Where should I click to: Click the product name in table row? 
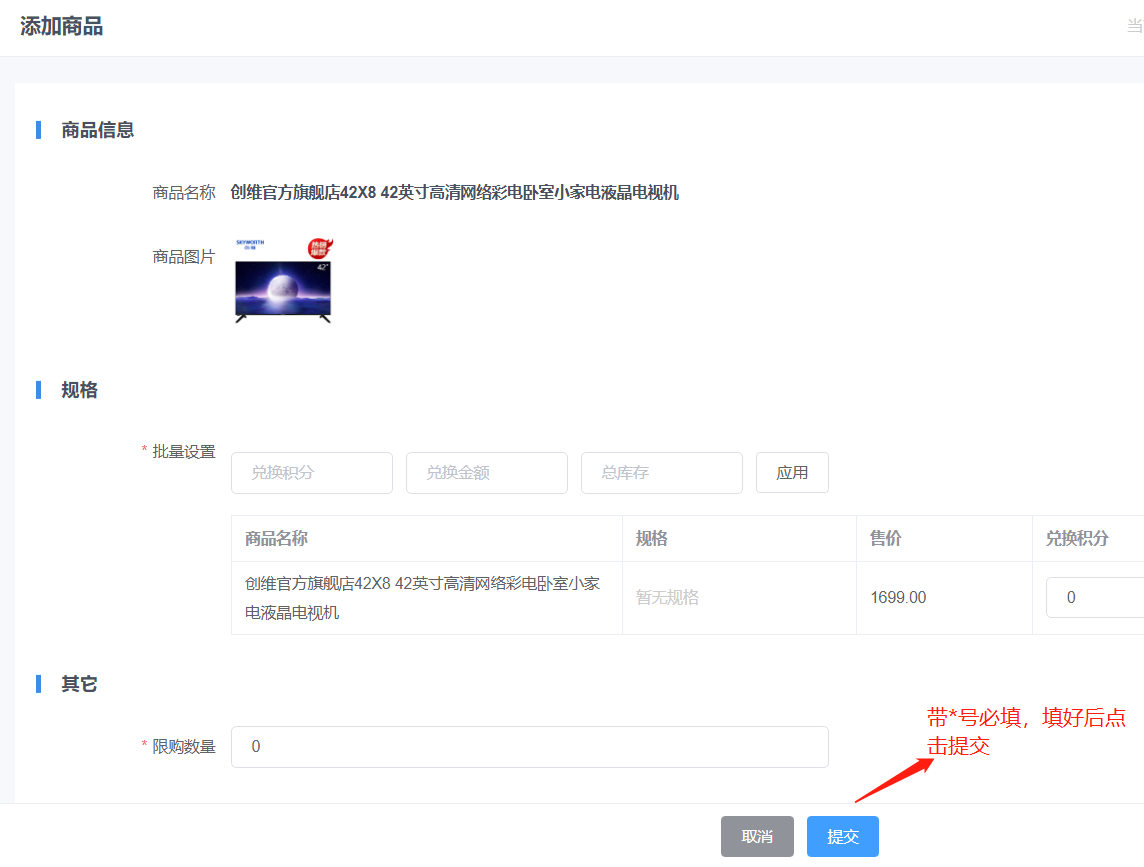(x=422, y=598)
